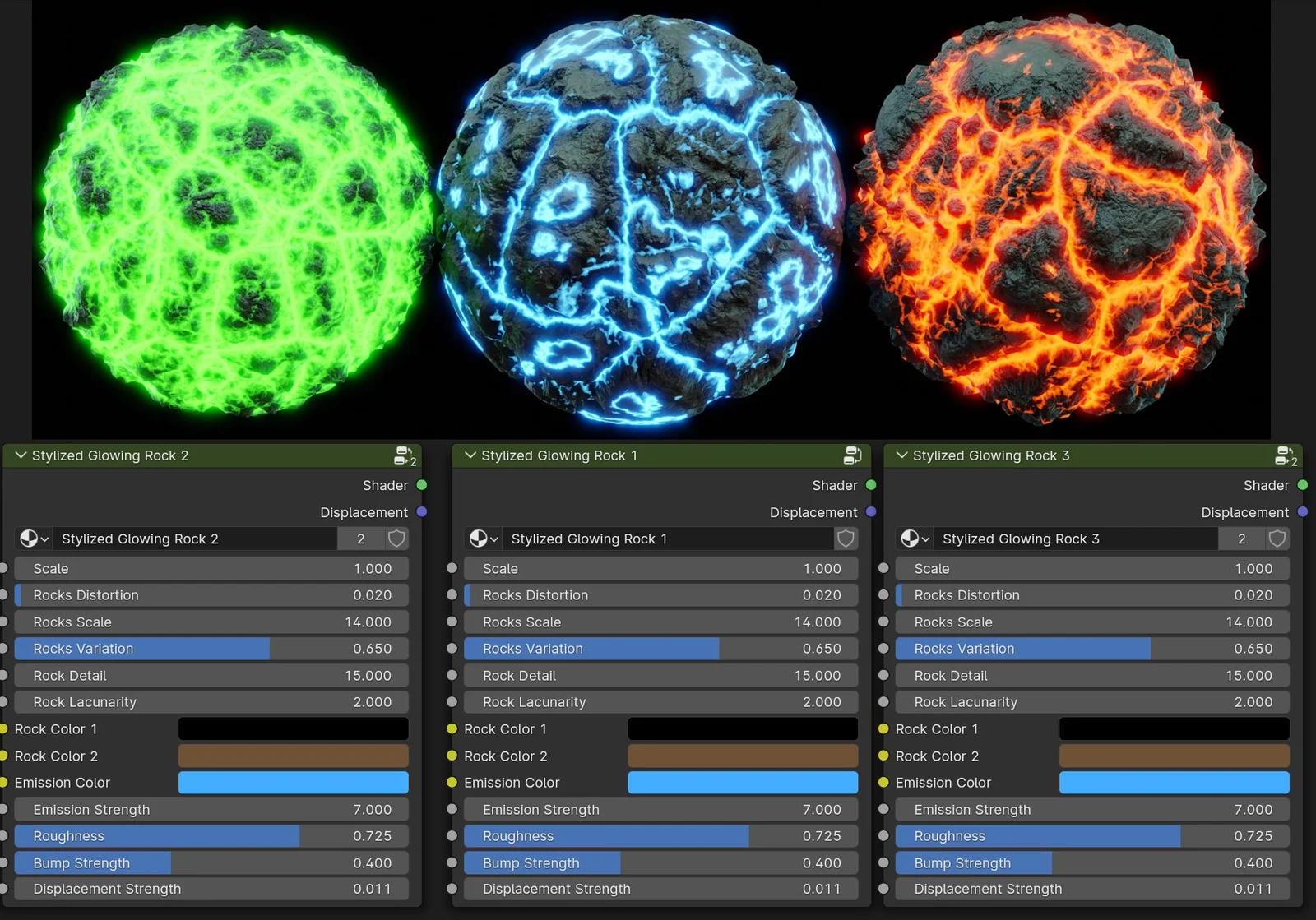Enable fake user shield on Stylized Glowing Rock 1
1316x920 pixels.
coord(846,539)
